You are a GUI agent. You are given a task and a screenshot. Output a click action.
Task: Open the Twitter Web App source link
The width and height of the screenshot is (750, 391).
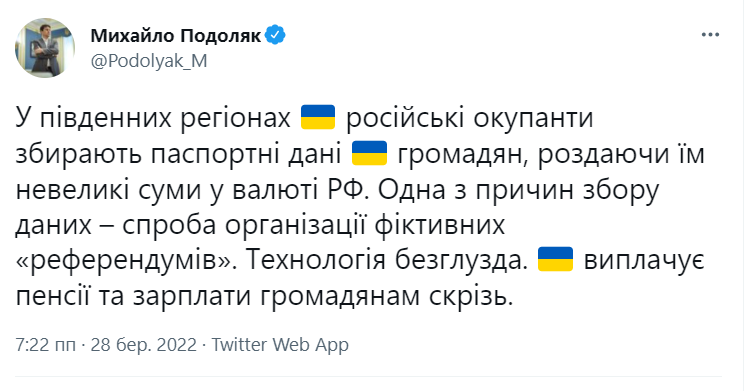pyautogui.click(x=280, y=345)
